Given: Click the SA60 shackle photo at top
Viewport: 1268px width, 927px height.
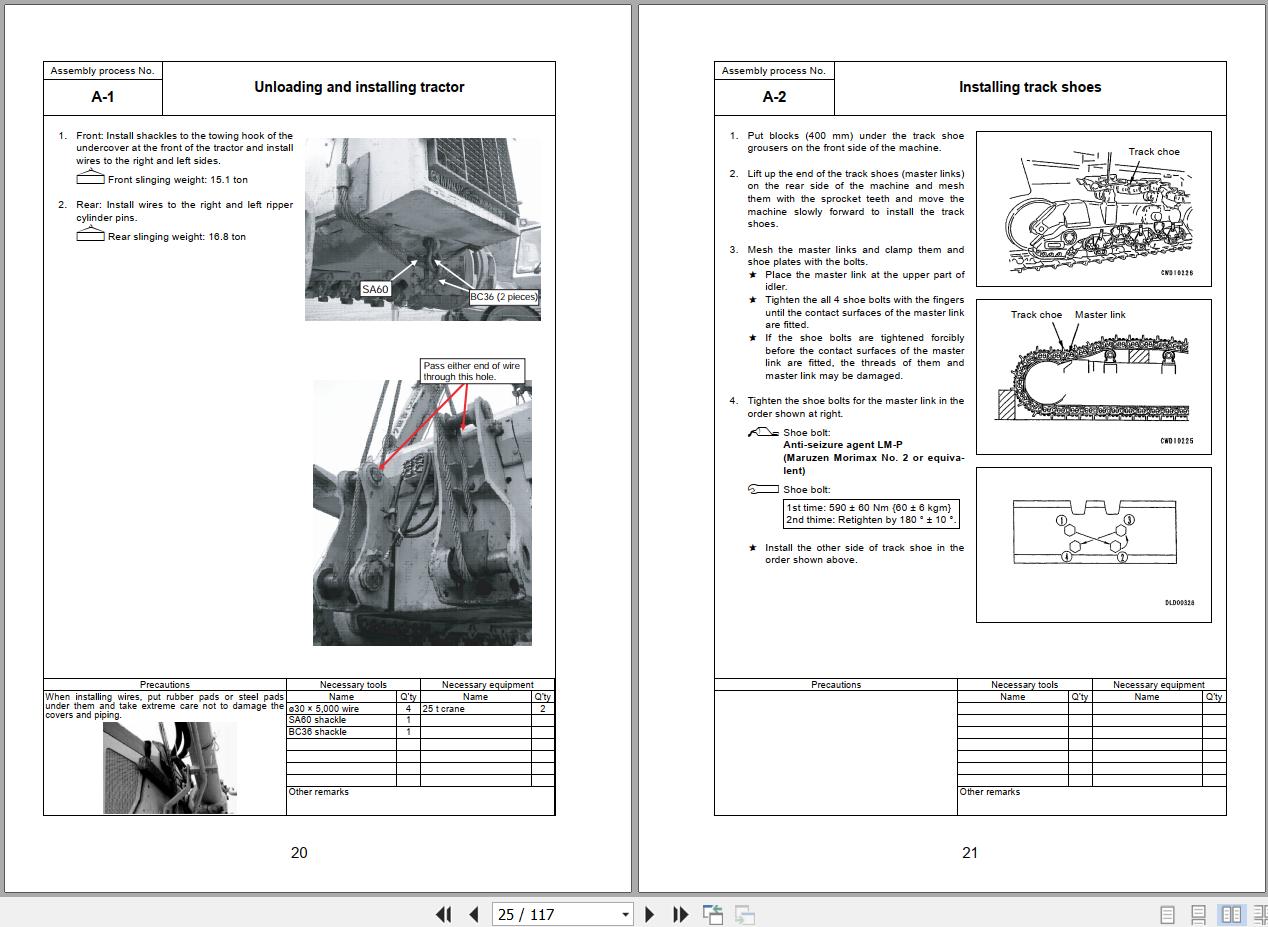Looking at the screenshot, I should click(x=422, y=229).
